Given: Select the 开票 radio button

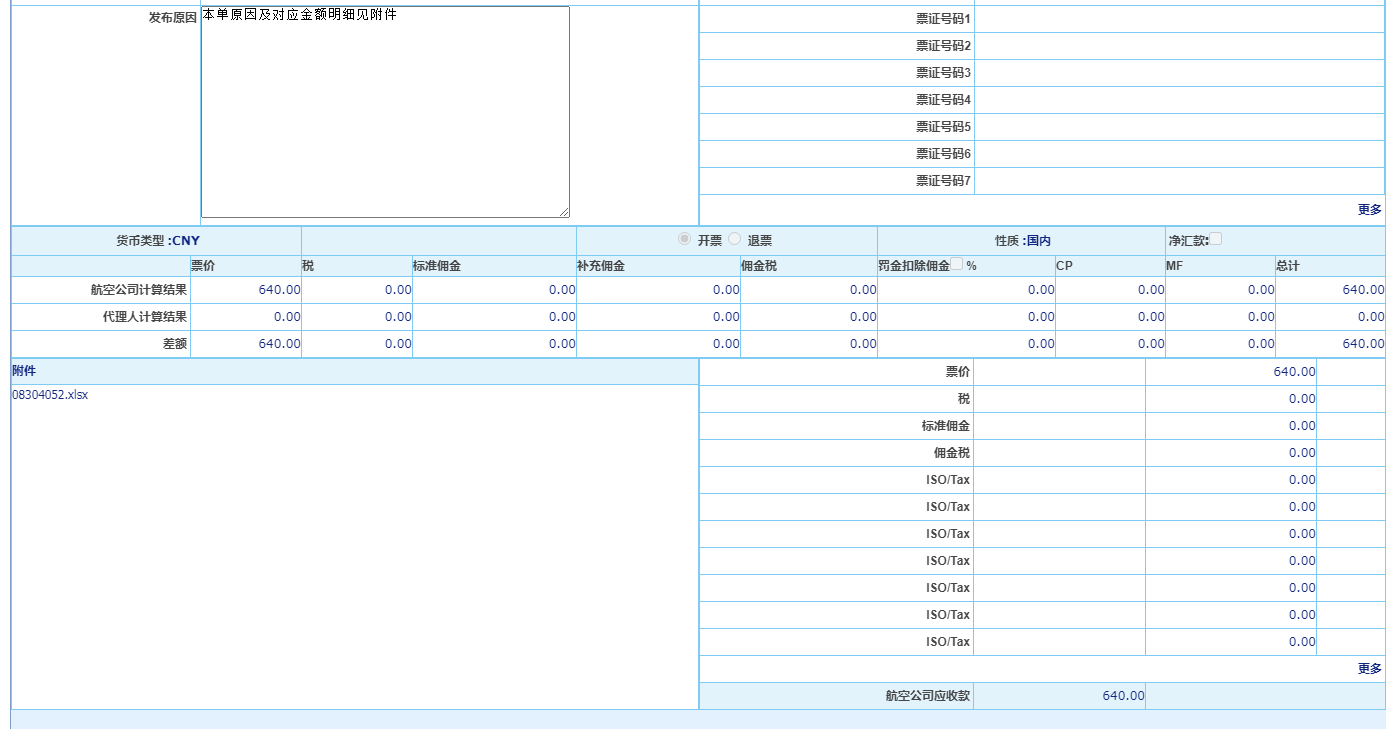Looking at the screenshot, I should tap(684, 239).
